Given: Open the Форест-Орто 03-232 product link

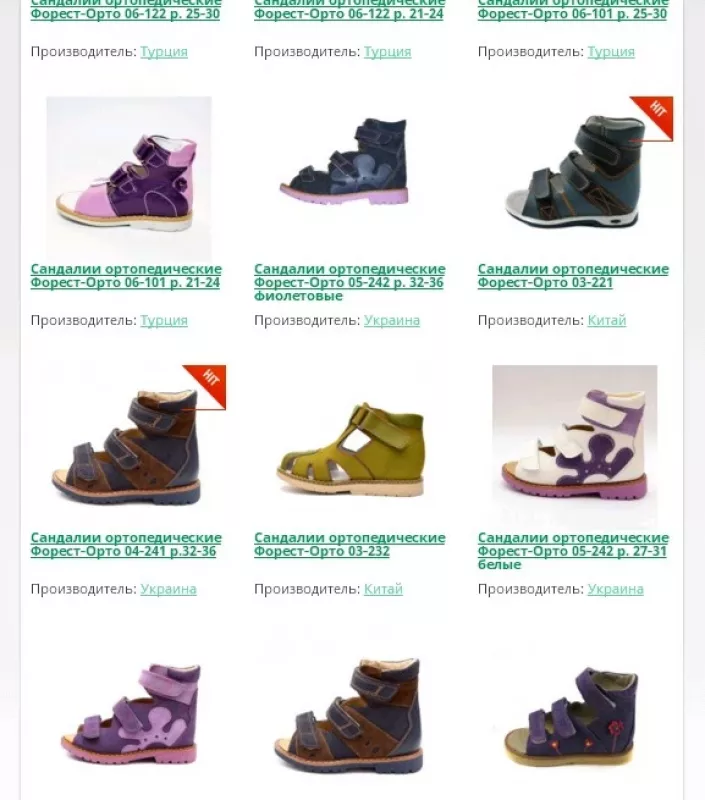Looking at the screenshot, I should tap(349, 544).
